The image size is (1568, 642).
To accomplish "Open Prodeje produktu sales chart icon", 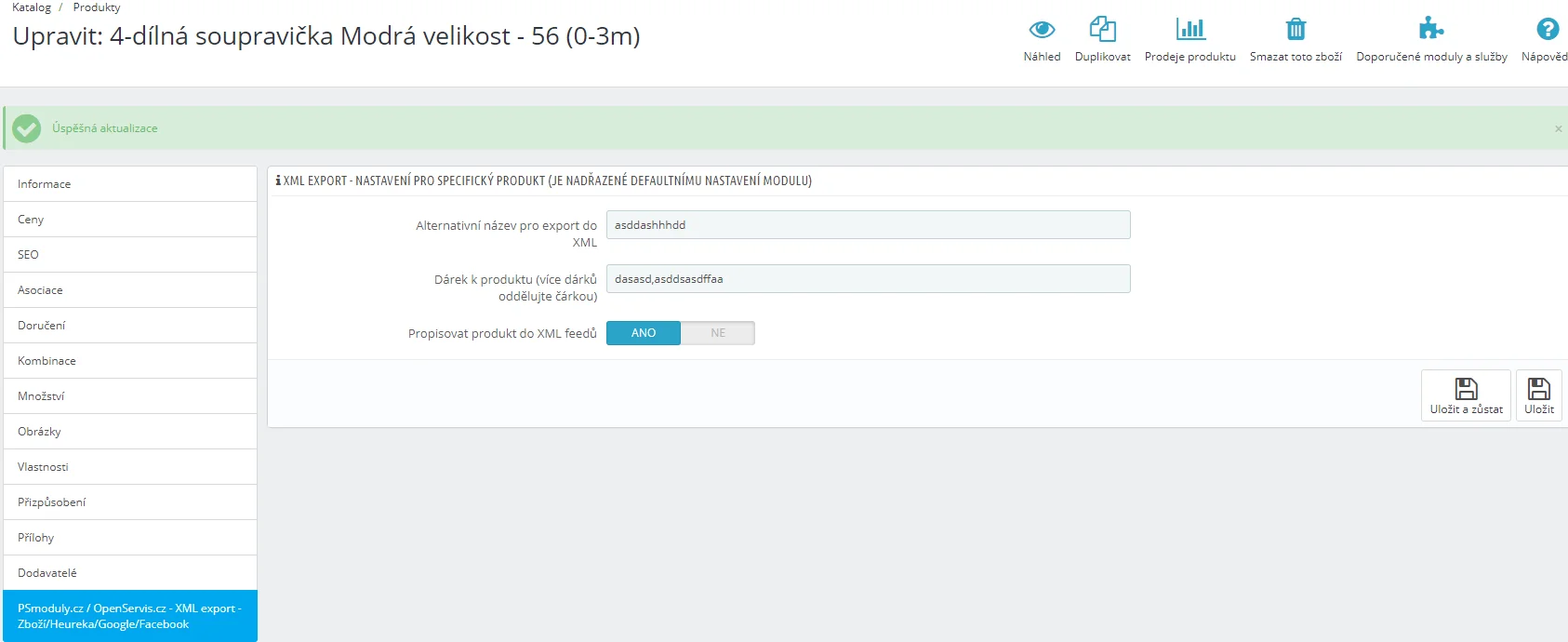I will [1189, 30].
